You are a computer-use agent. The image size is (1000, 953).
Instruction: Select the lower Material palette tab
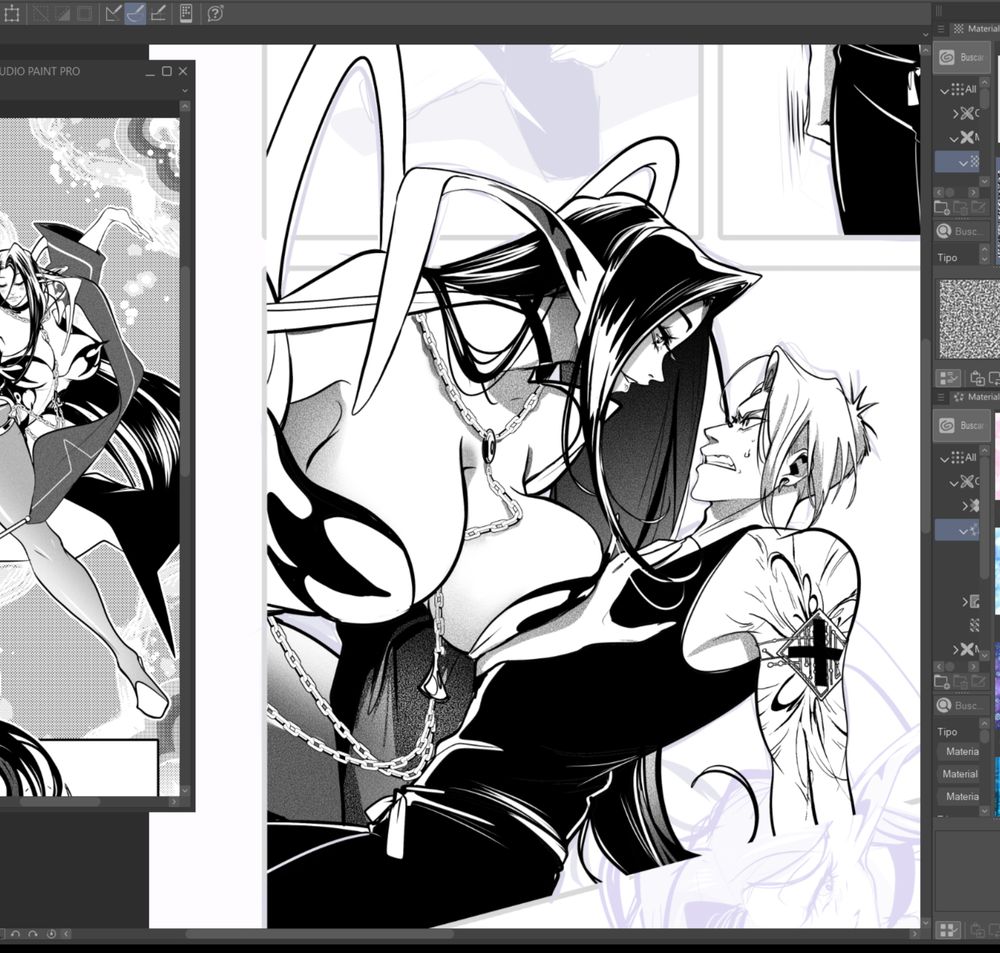click(x=975, y=397)
